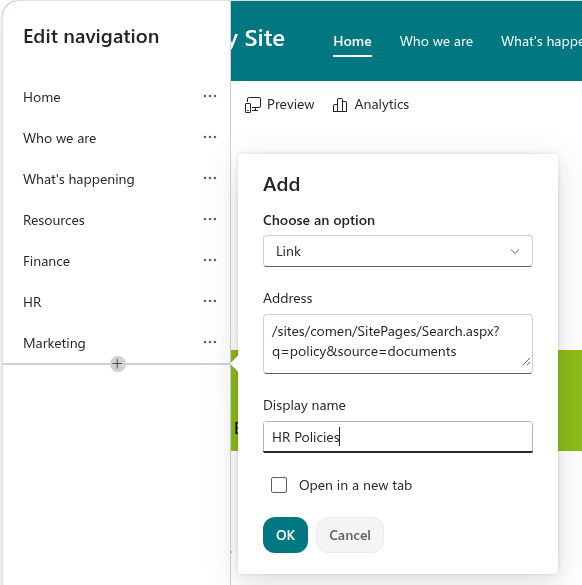Select Home in Edit navigation list
This screenshot has height=585, width=582.
(42, 97)
